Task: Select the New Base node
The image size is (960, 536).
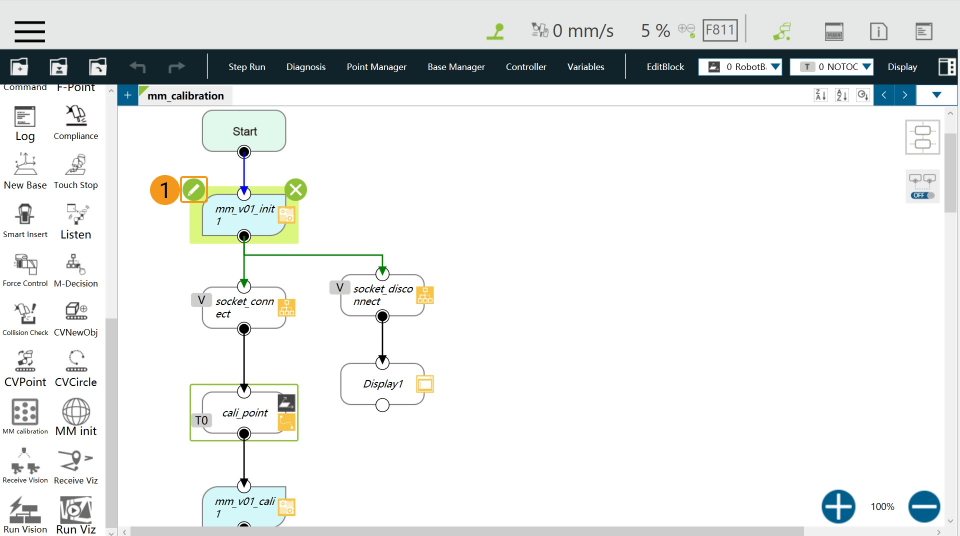Action: pos(25,172)
